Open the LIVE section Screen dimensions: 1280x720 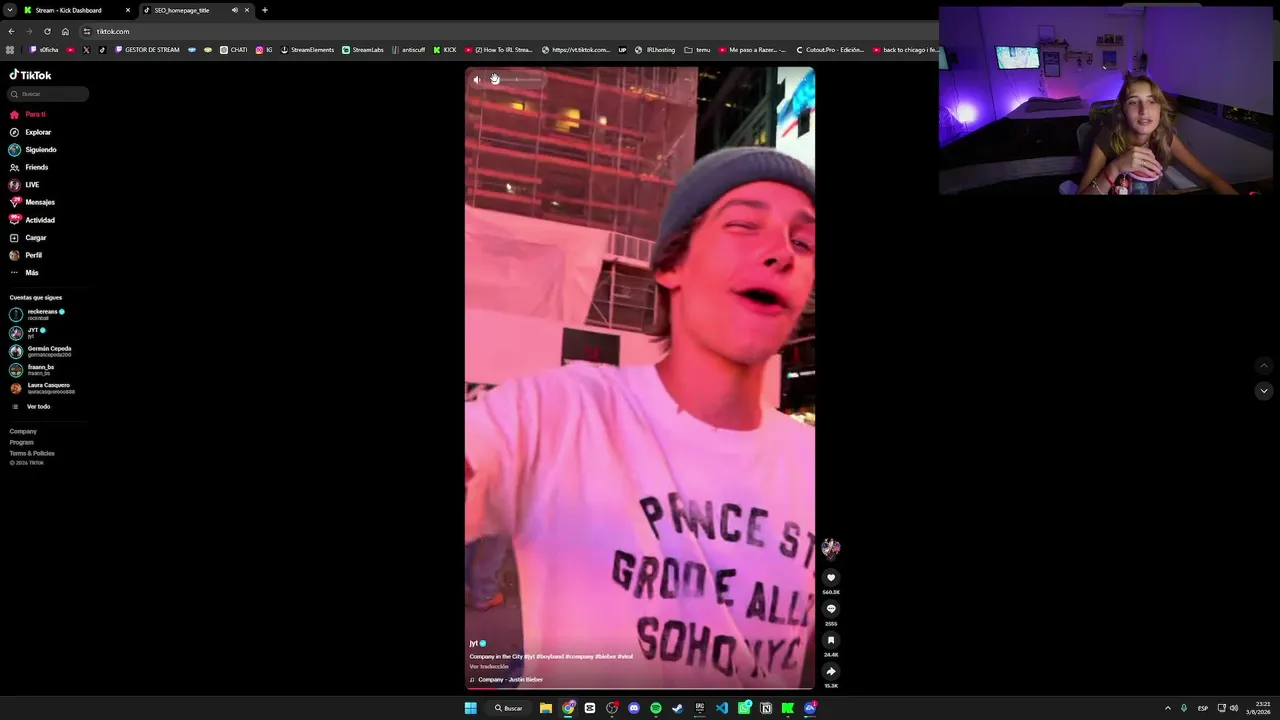coord(24,185)
